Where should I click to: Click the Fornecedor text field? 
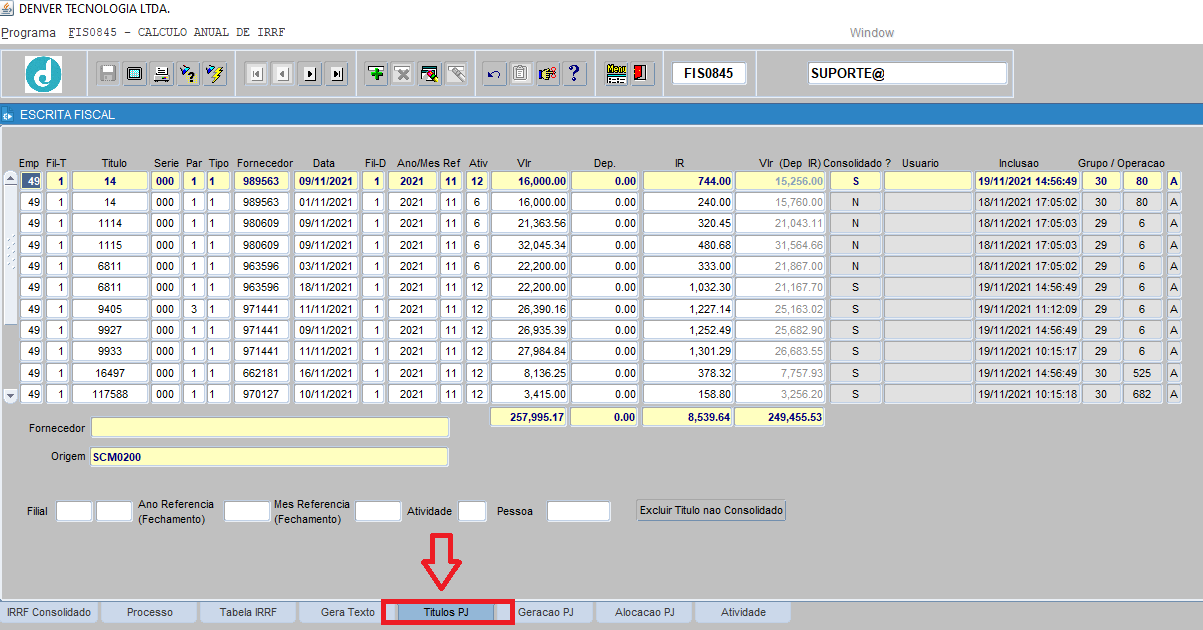270,428
